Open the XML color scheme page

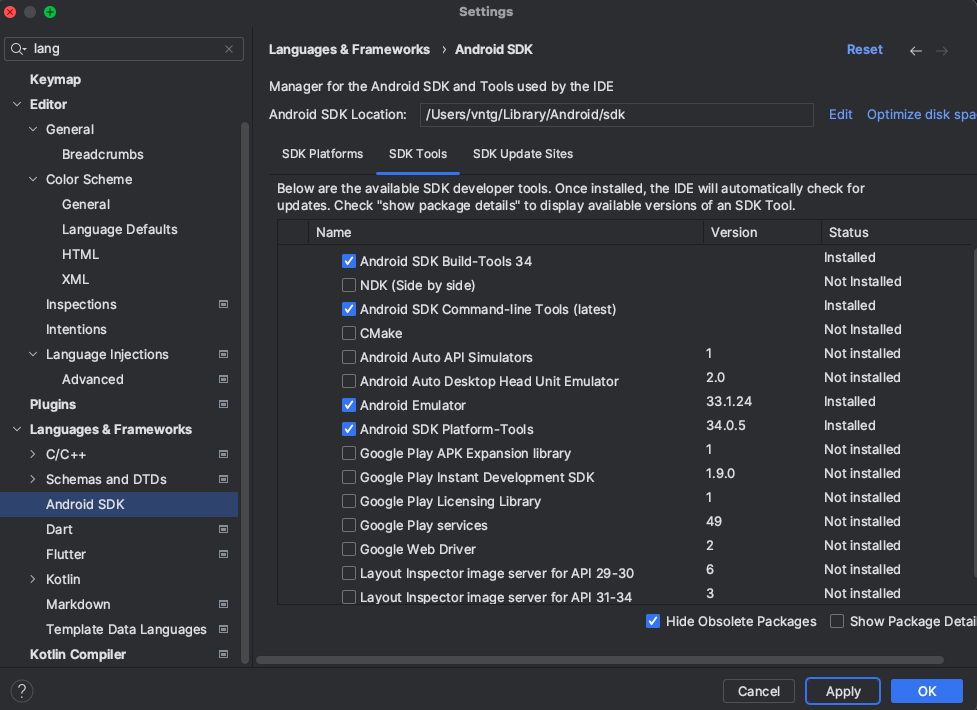pyautogui.click(x=75, y=279)
